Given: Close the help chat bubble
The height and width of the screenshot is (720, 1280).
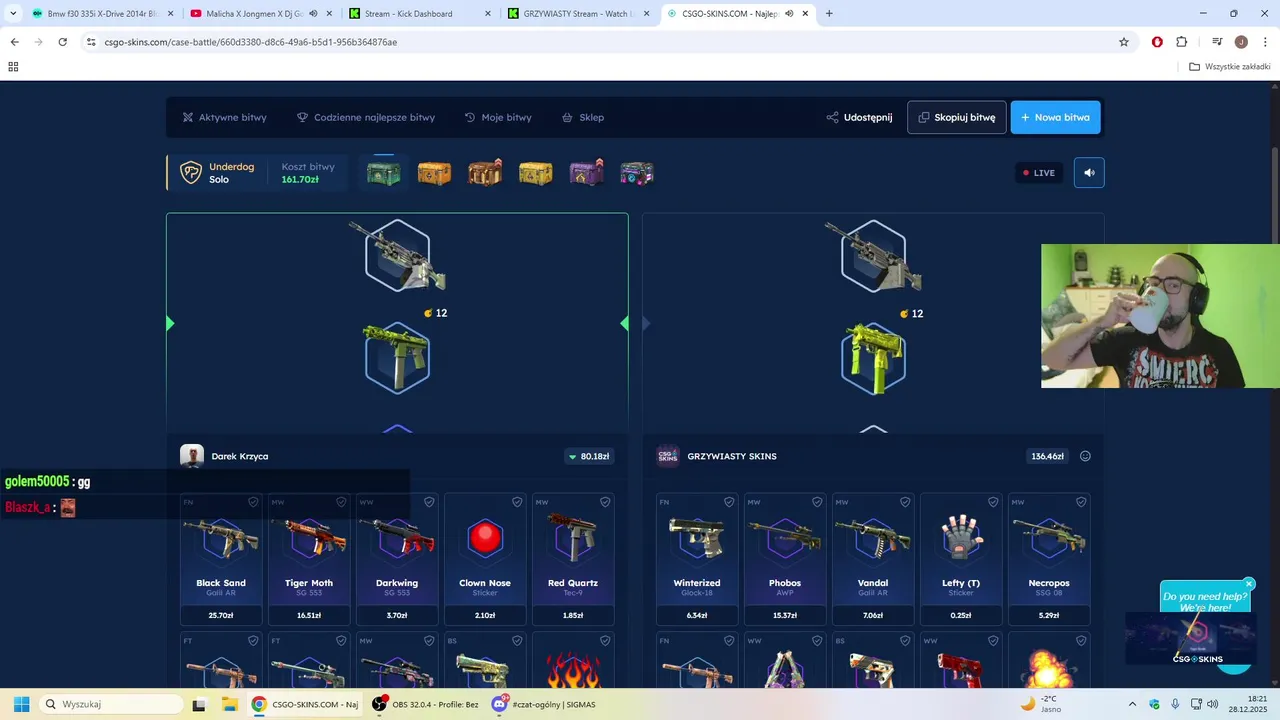Looking at the screenshot, I should tap(1249, 584).
